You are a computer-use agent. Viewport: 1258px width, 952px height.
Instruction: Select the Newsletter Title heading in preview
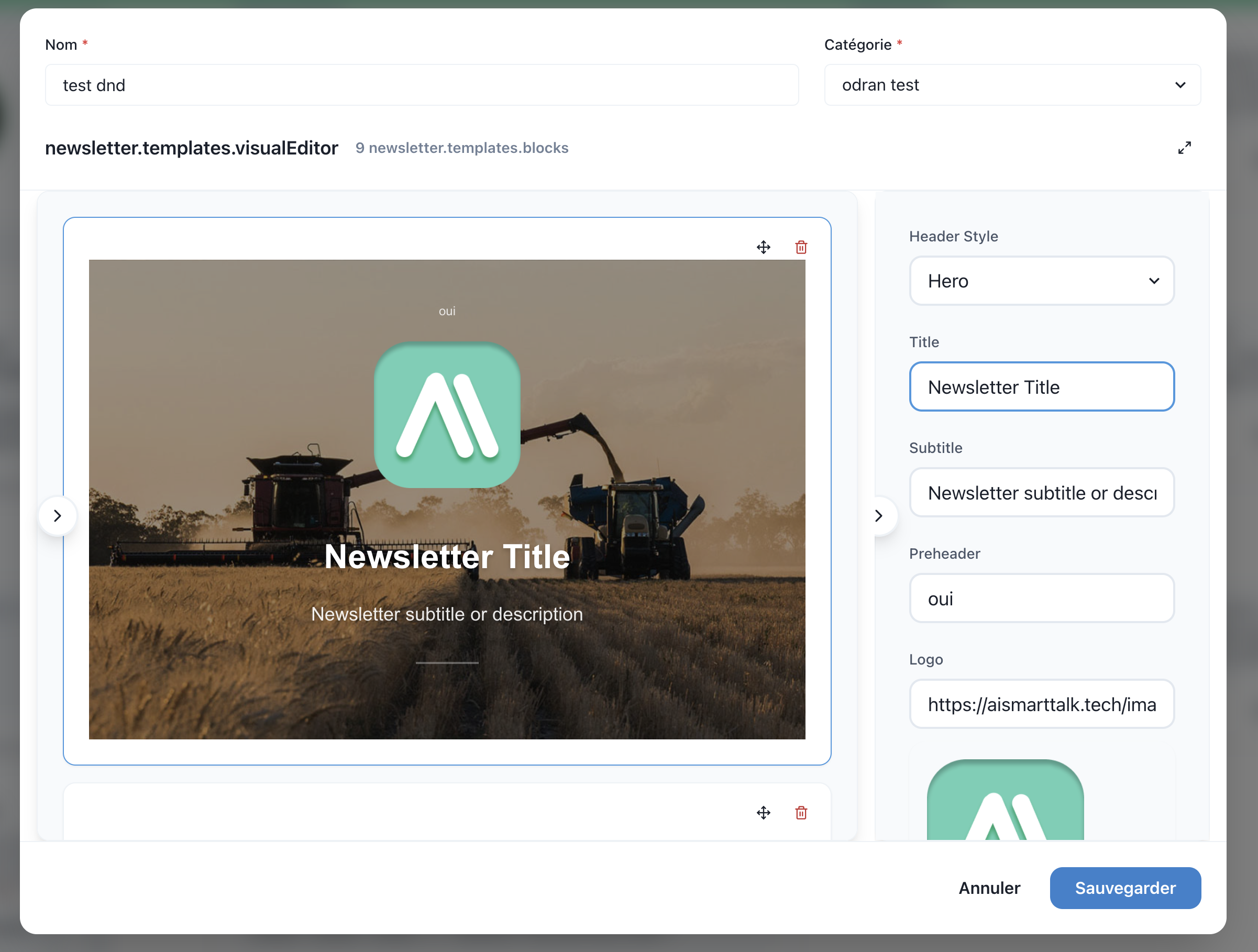pyautogui.click(x=447, y=556)
